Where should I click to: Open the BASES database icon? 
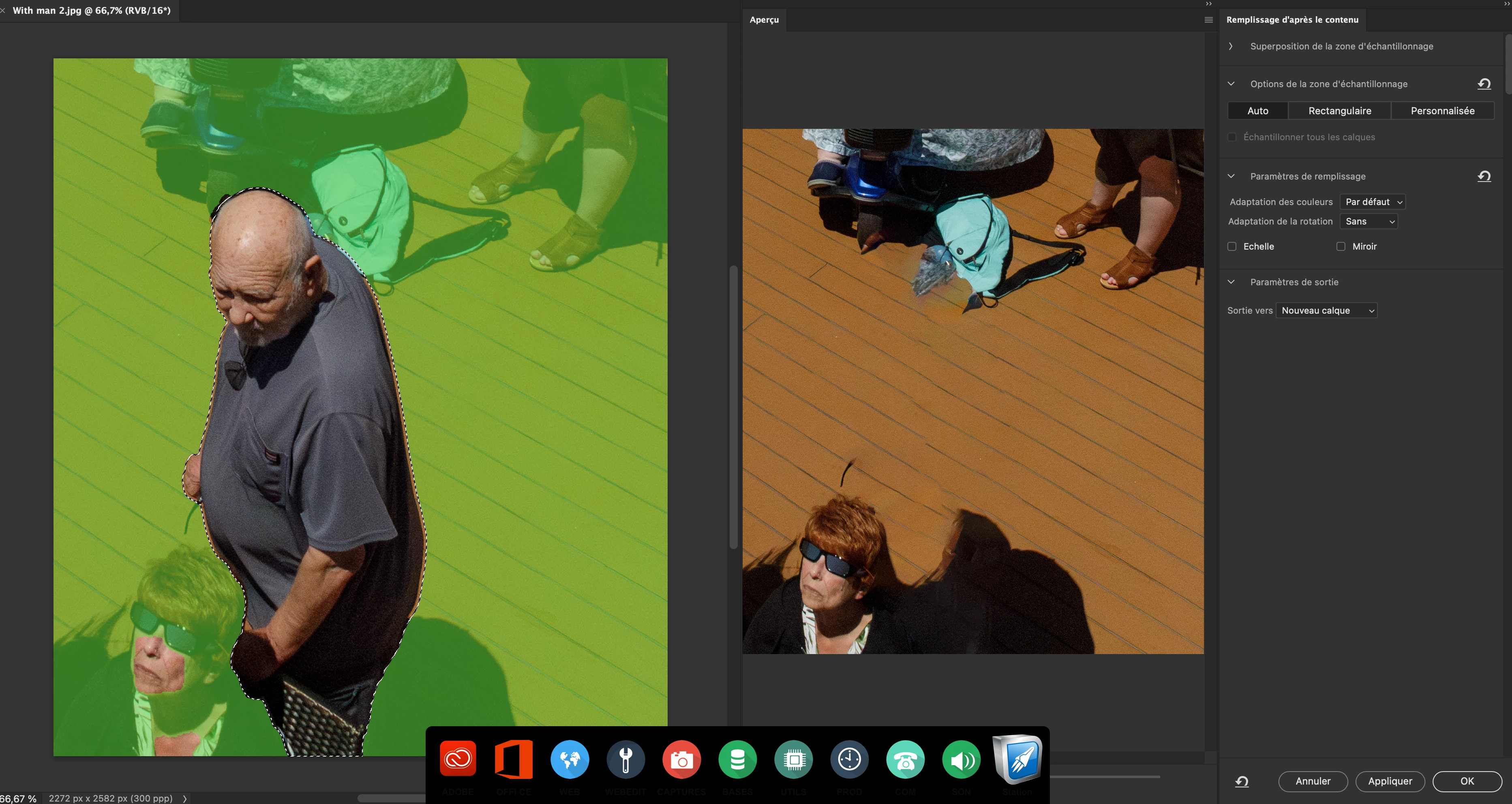[737, 759]
